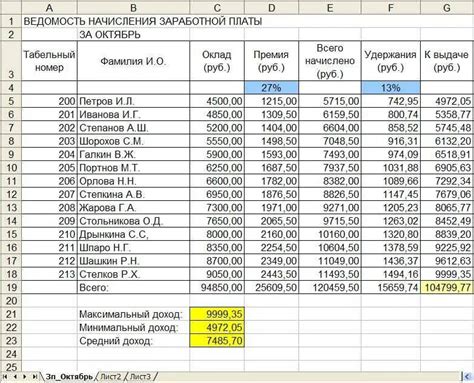Select the ЗА ОКТЯБРЬ cell
The height and width of the screenshot is (383, 474).
pyautogui.click(x=133, y=35)
